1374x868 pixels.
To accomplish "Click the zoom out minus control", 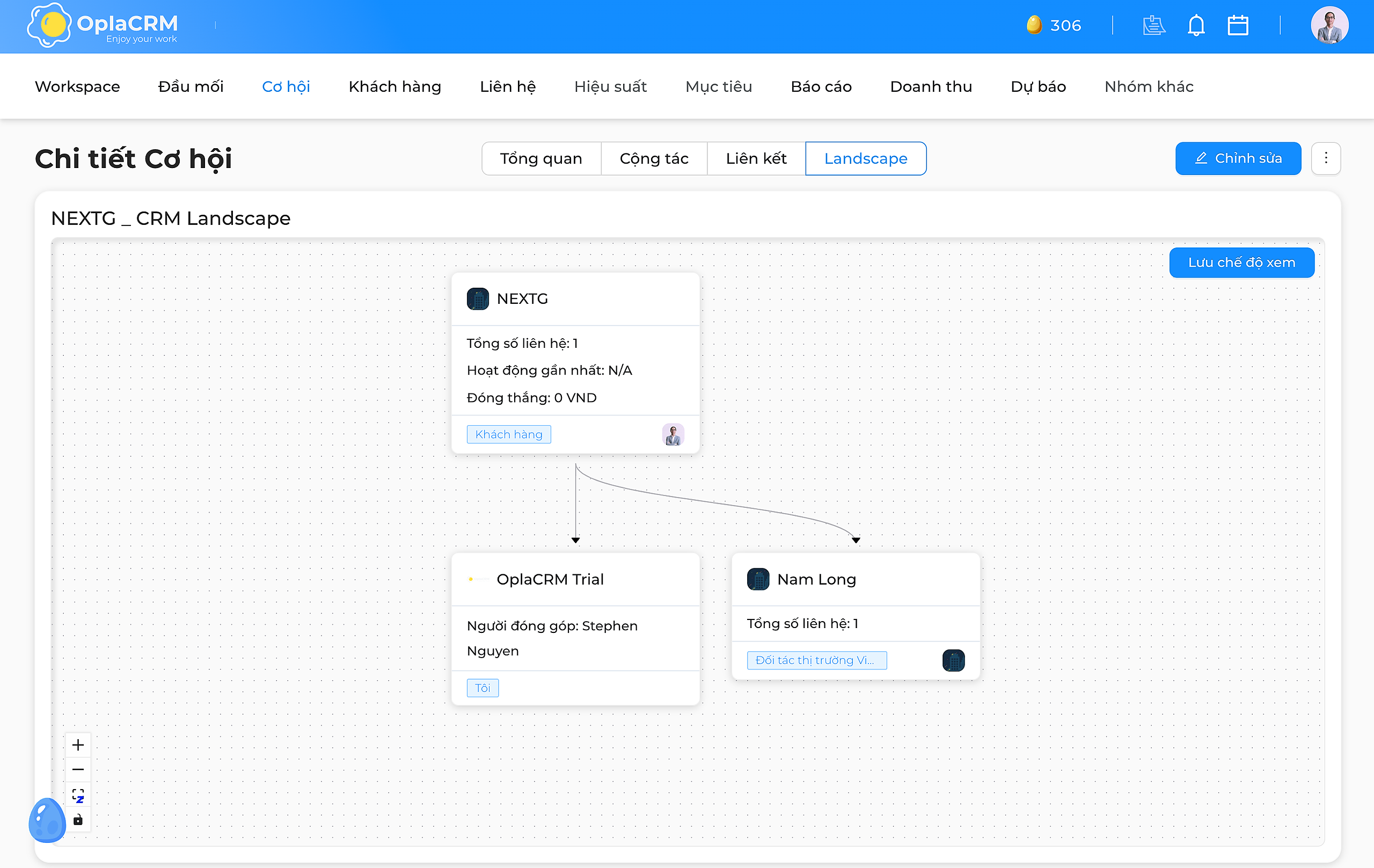I will coord(78,769).
